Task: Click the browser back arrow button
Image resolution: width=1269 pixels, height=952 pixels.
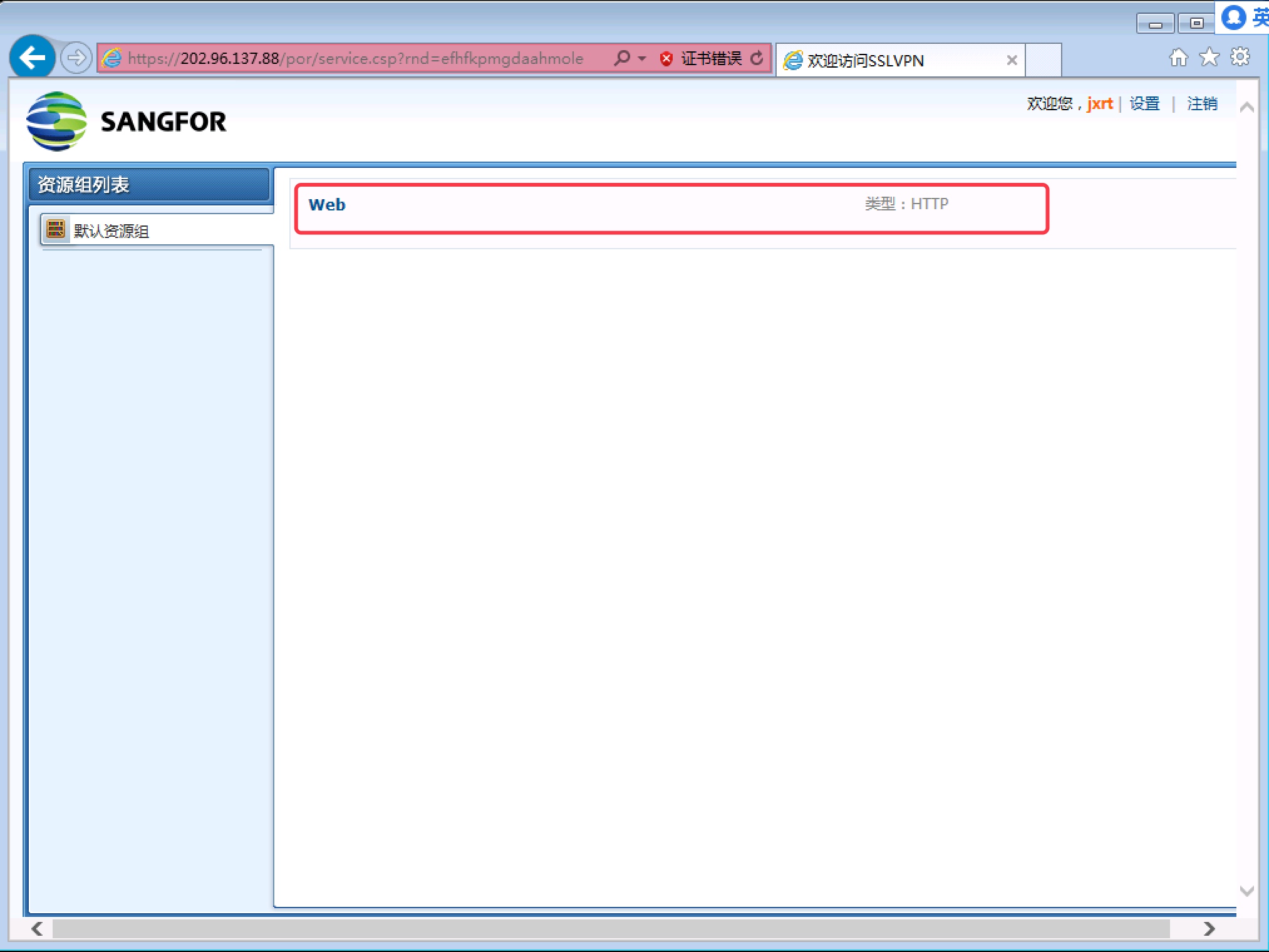Action: [32, 58]
